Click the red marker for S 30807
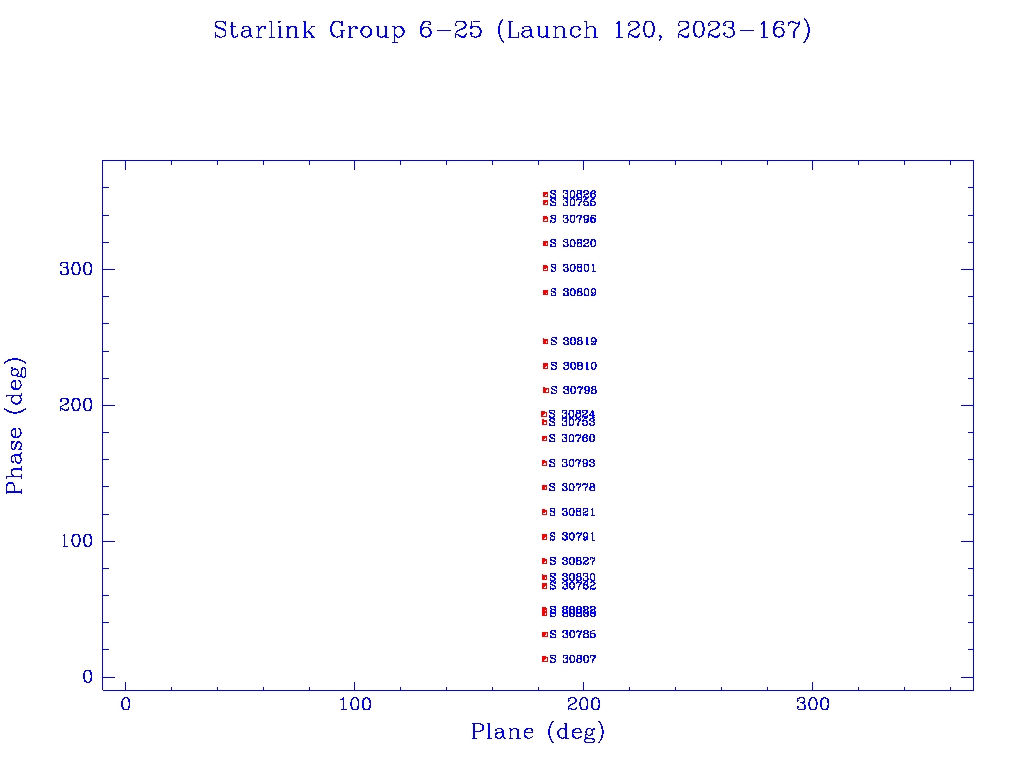 point(545,659)
